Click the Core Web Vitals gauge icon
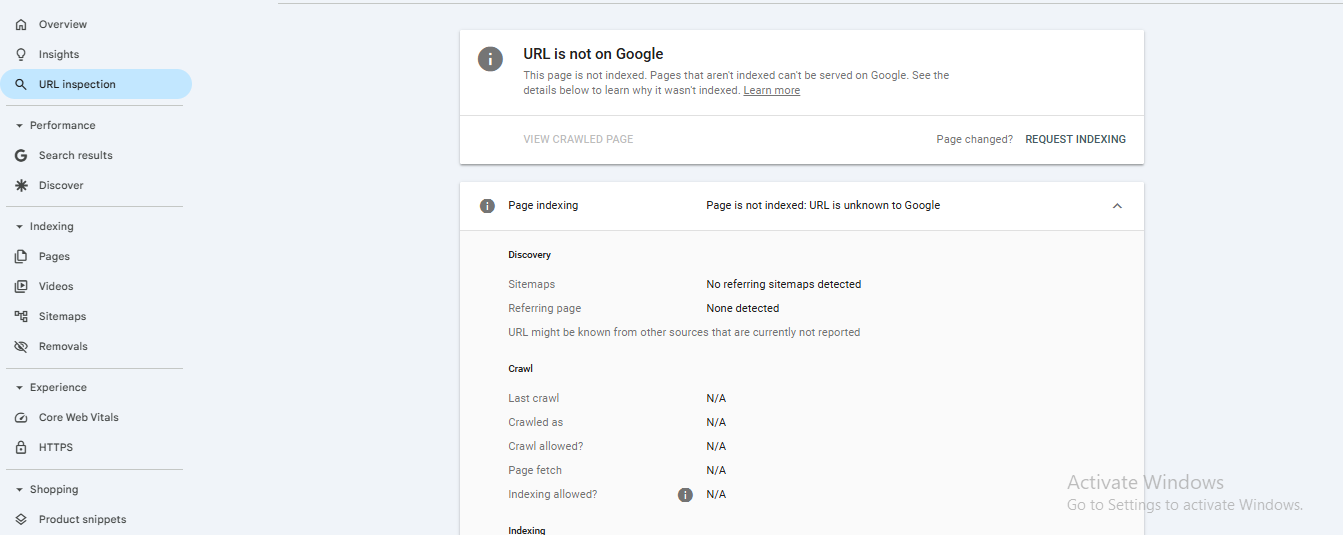 21,417
